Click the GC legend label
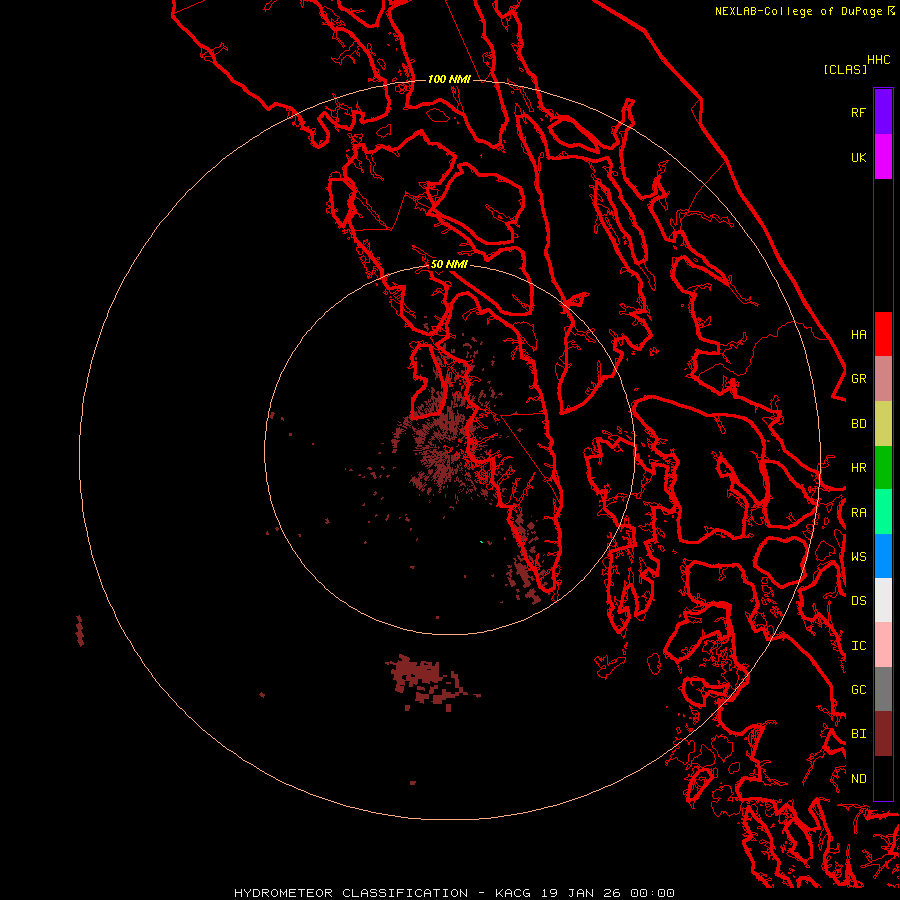900x900 pixels. tap(858, 689)
